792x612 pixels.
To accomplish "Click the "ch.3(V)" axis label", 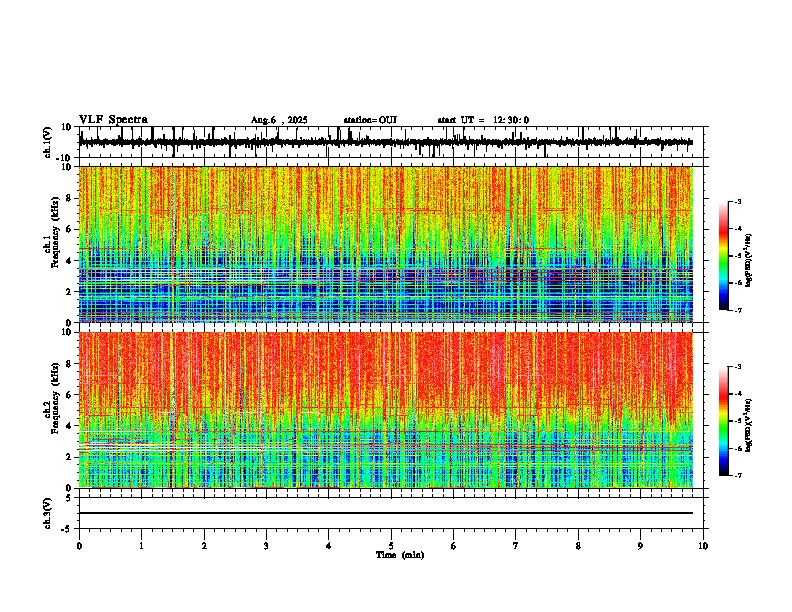I will pos(48,513).
